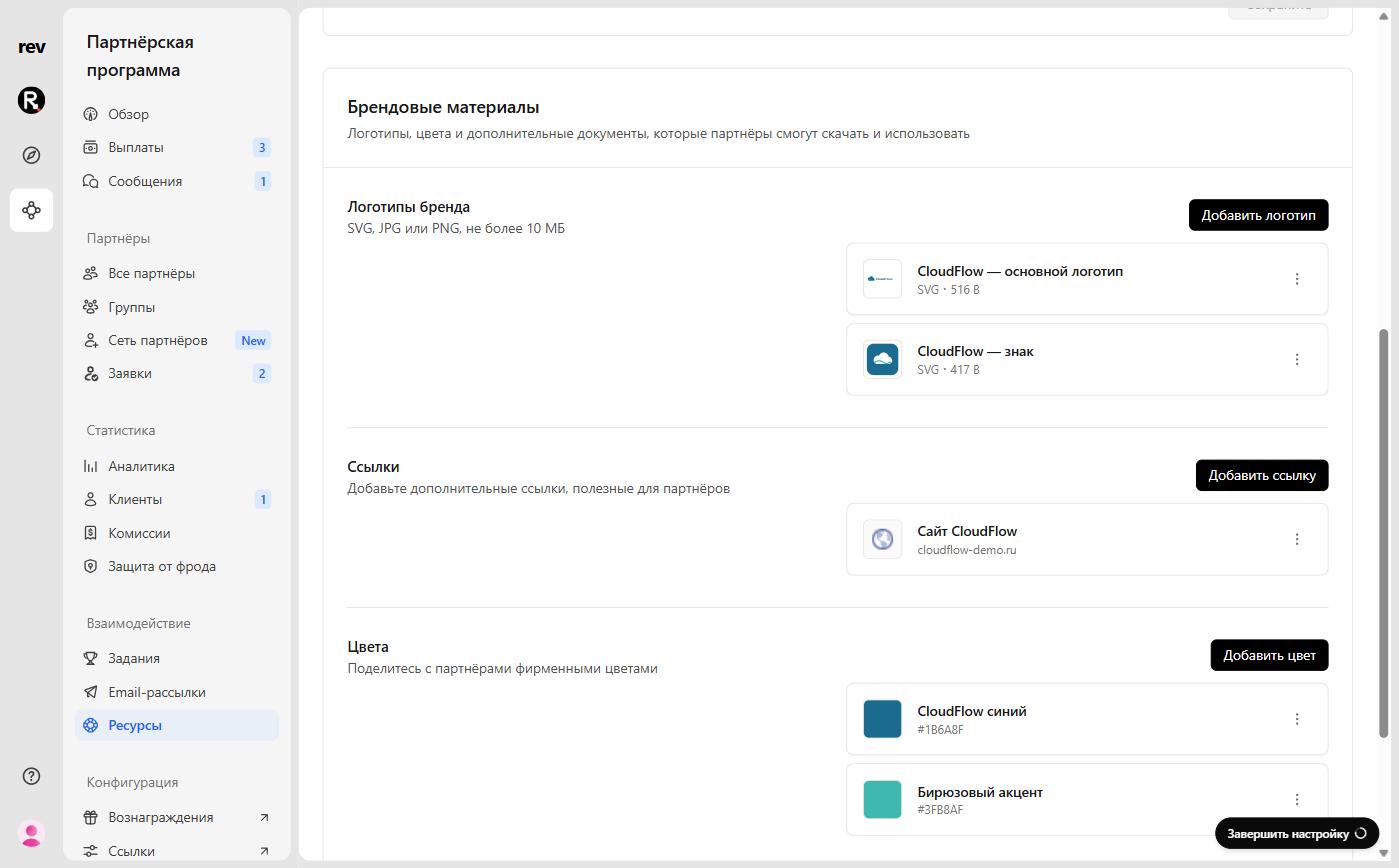Click the cloudflow-demo.ru link text

point(967,550)
